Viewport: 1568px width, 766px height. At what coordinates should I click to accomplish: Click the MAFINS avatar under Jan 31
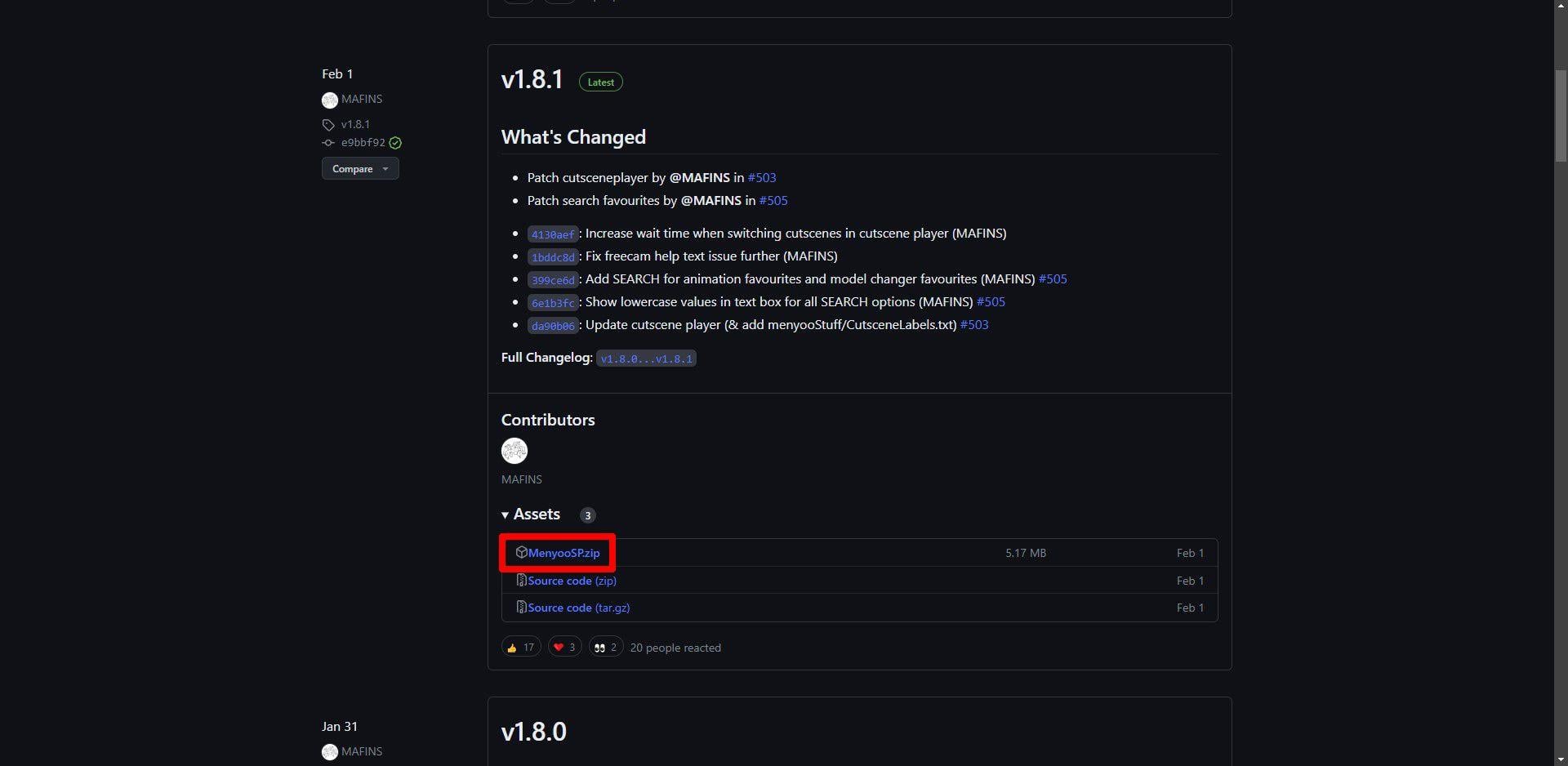point(329,751)
